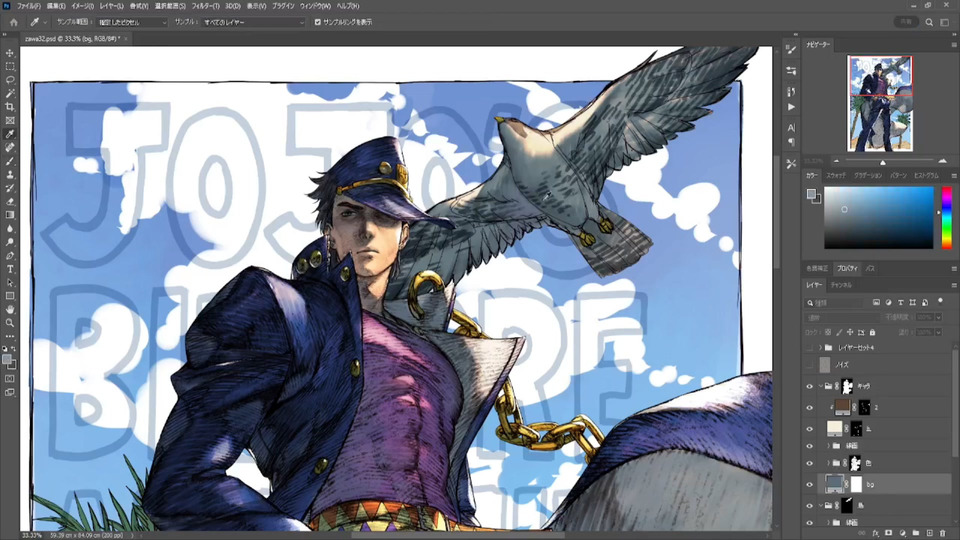Select the Type tool
The image size is (960, 540).
click(x=10, y=269)
